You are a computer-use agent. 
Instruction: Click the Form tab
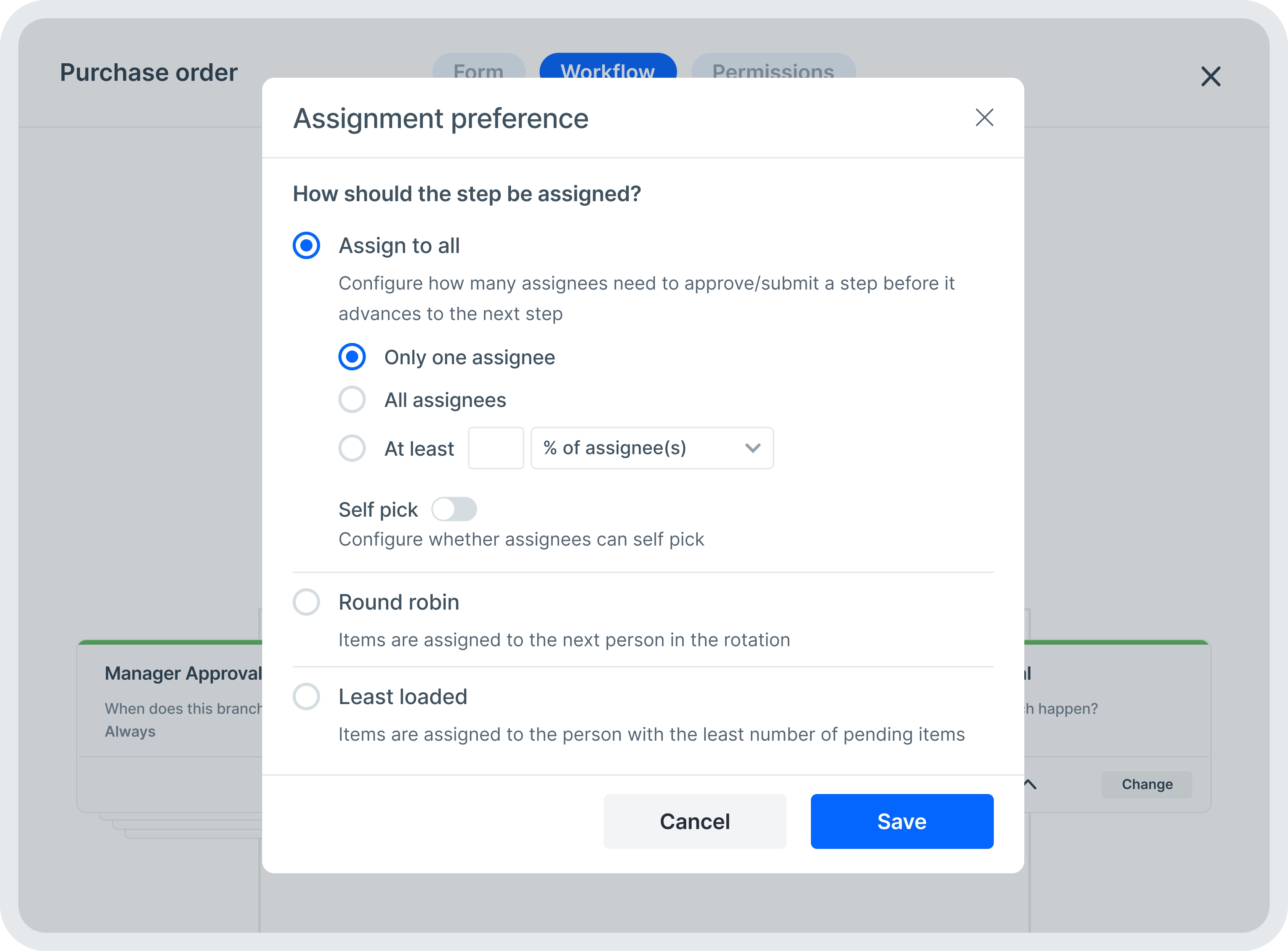(478, 71)
